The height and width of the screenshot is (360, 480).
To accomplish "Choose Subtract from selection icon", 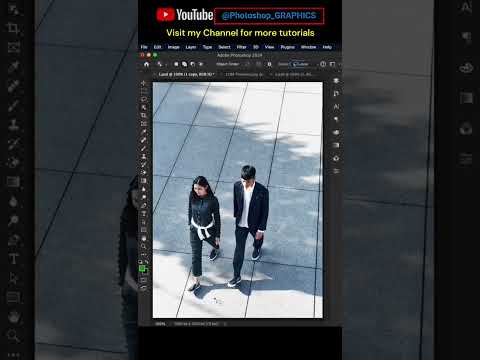I will pyautogui.click(x=193, y=64).
